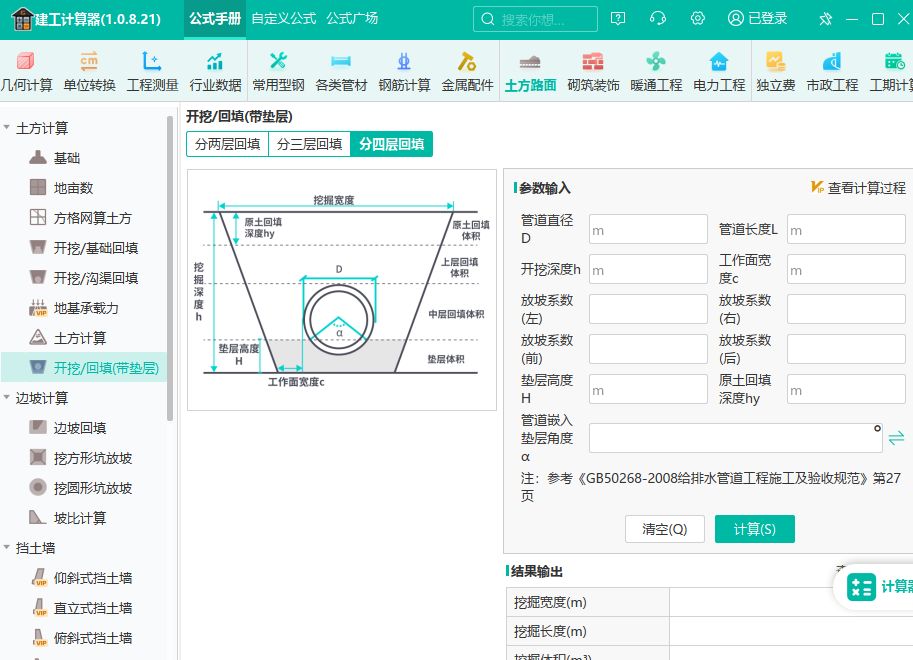Open 金属配件 metal fittings category
913x660 pixels.
(467, 71)
